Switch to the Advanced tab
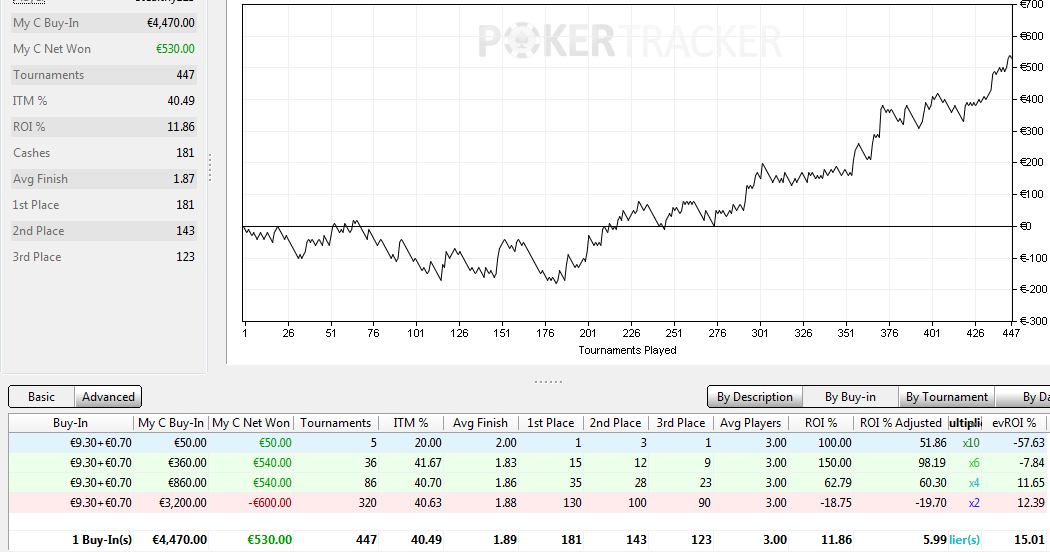The height and width of the screenshot is (552, 1050). 108,397
